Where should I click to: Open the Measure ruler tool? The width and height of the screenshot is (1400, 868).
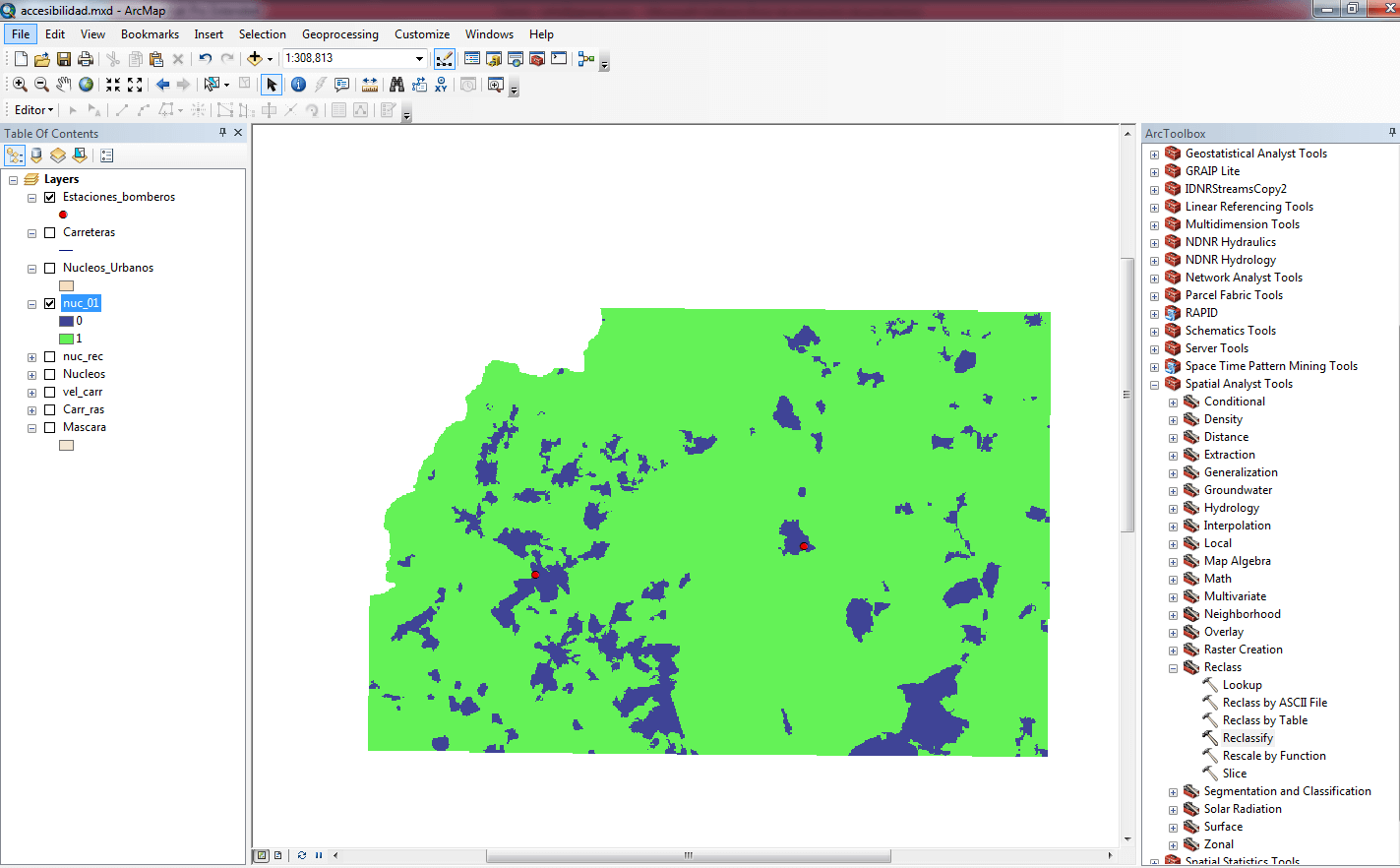tap(370, 85)
